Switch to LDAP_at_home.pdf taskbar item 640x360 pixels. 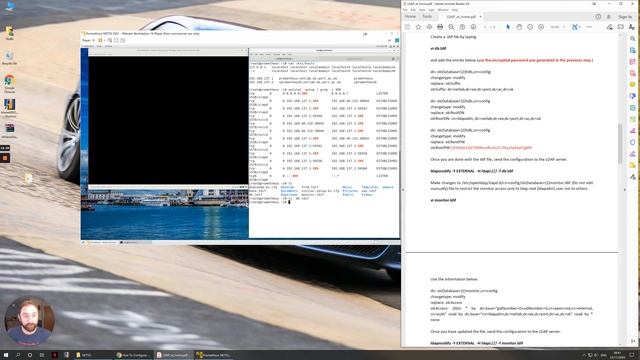click(174, 355)
